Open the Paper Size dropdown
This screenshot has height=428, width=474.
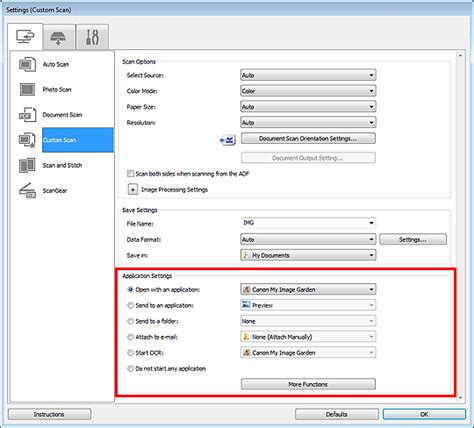[308, 107]
